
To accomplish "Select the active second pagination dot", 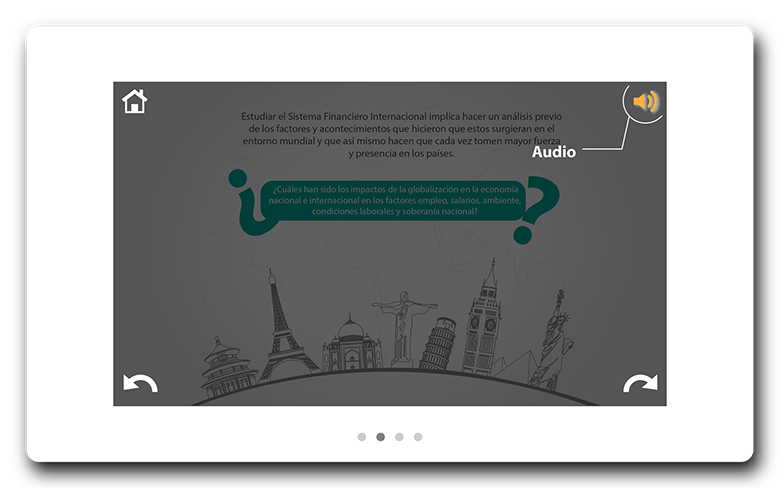I will [380, 437].
